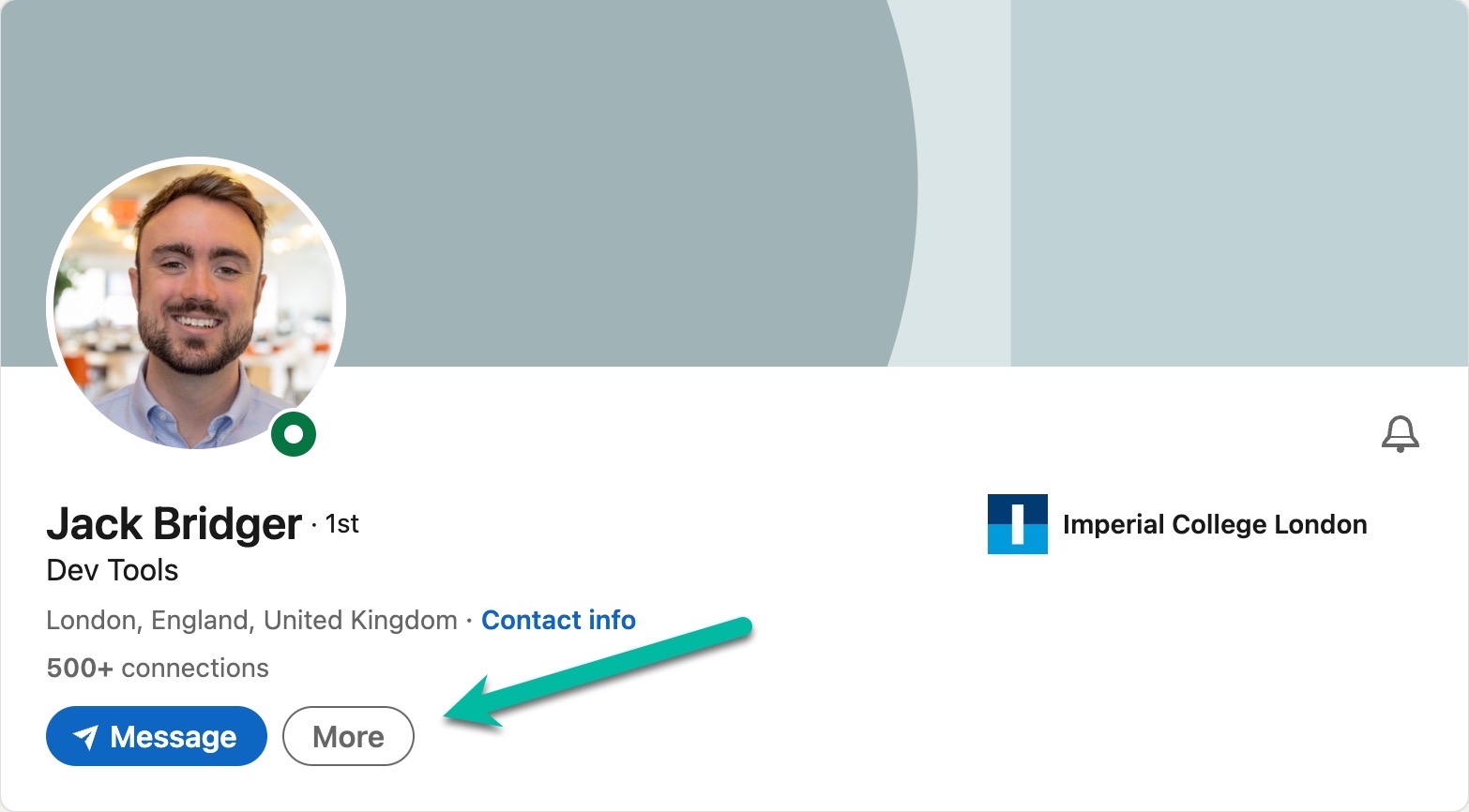
Task: Click the notification bell icon
Action: pyautogui.click(x=1400, y=434)
